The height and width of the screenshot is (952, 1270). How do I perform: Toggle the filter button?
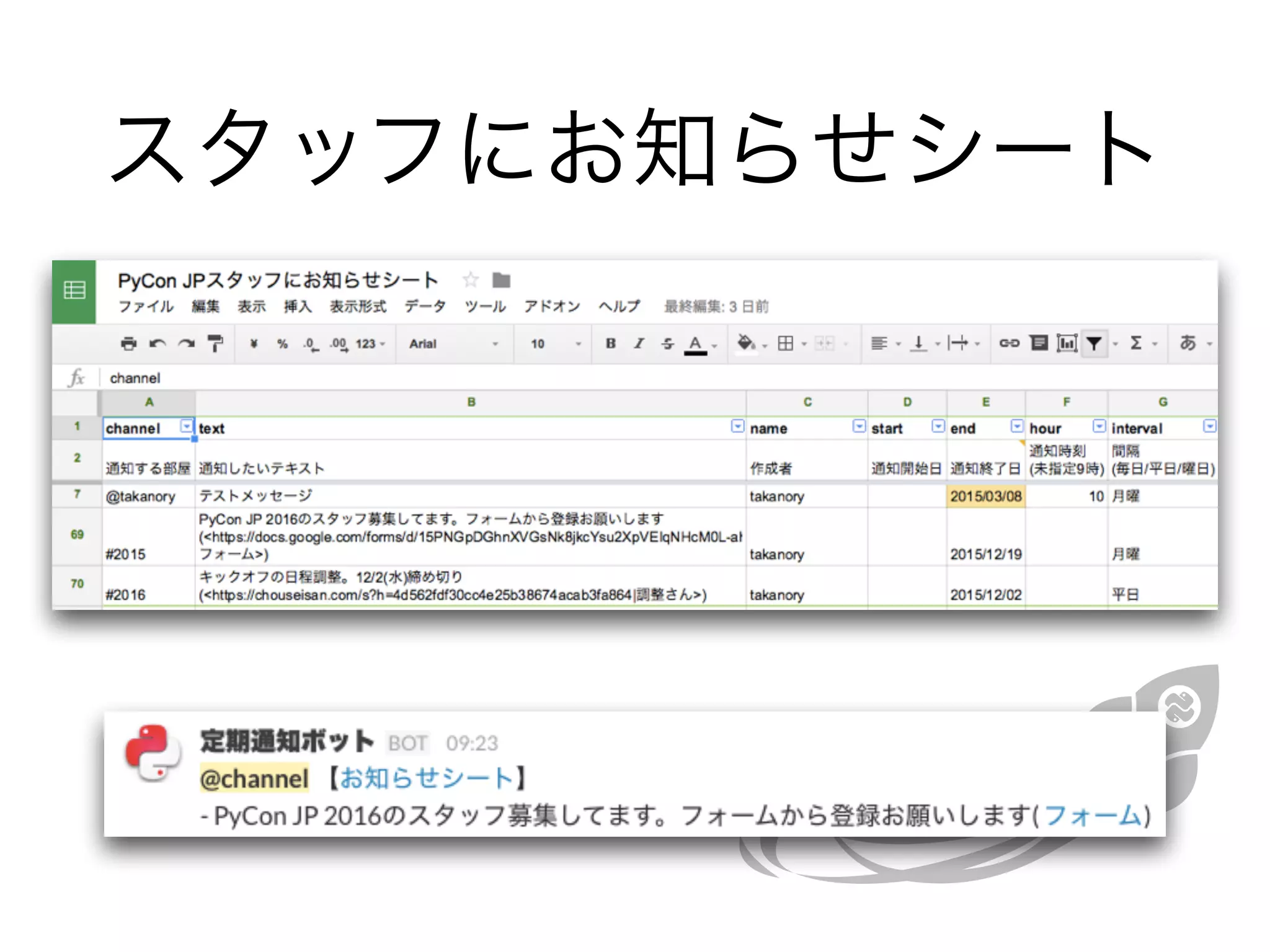tap(1095, 343)
